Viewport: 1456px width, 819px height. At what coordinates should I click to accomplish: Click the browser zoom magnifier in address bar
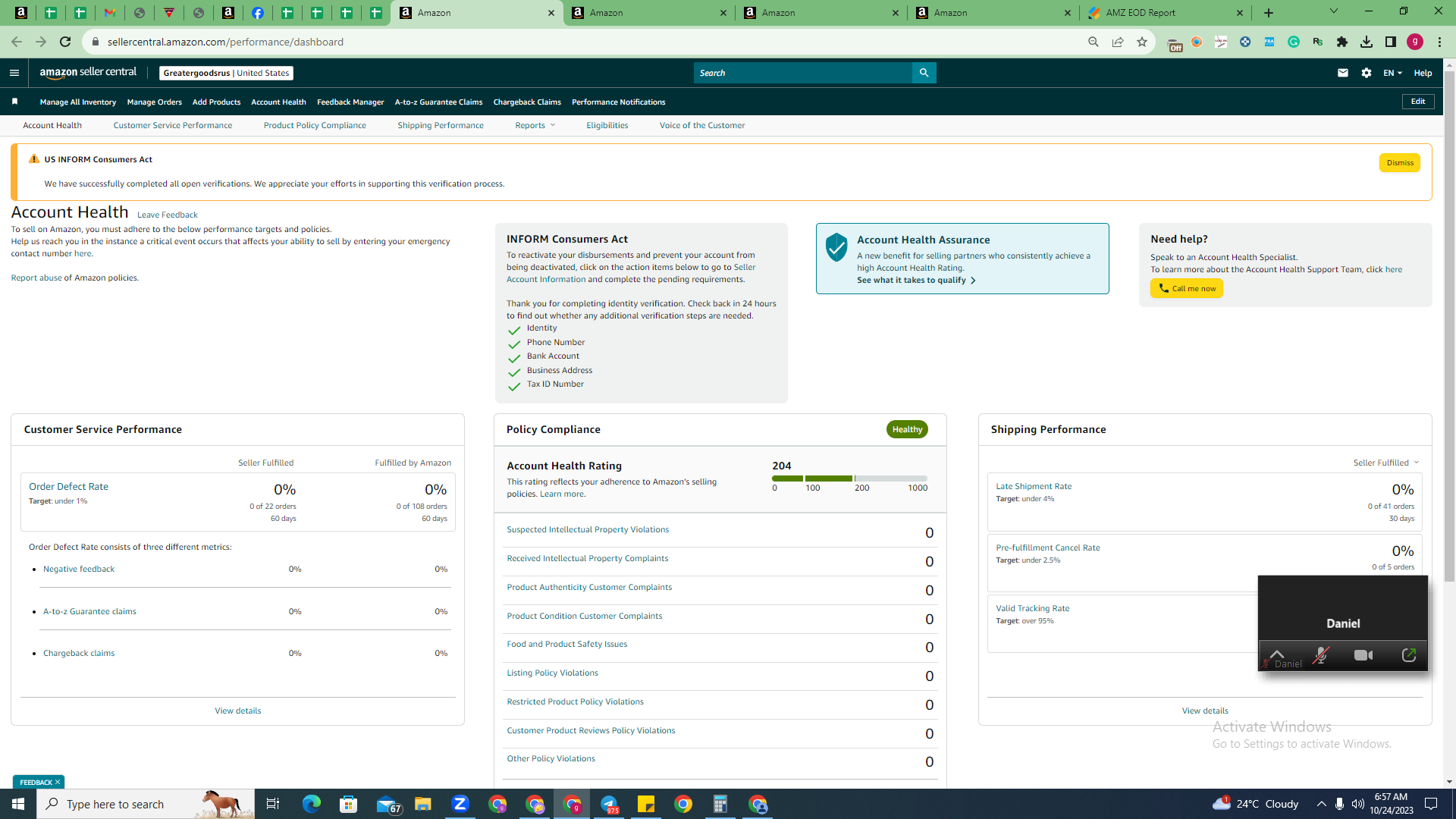tap(1094, 42)
